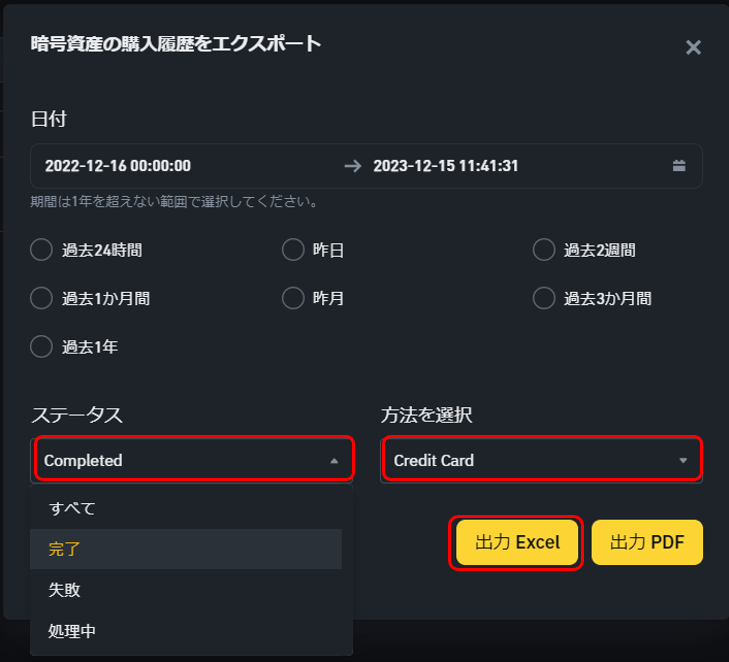Click the arrow between start and end dates
Image resolution: width=729 pixels, height=662 pixels.
tap(353, 166)
